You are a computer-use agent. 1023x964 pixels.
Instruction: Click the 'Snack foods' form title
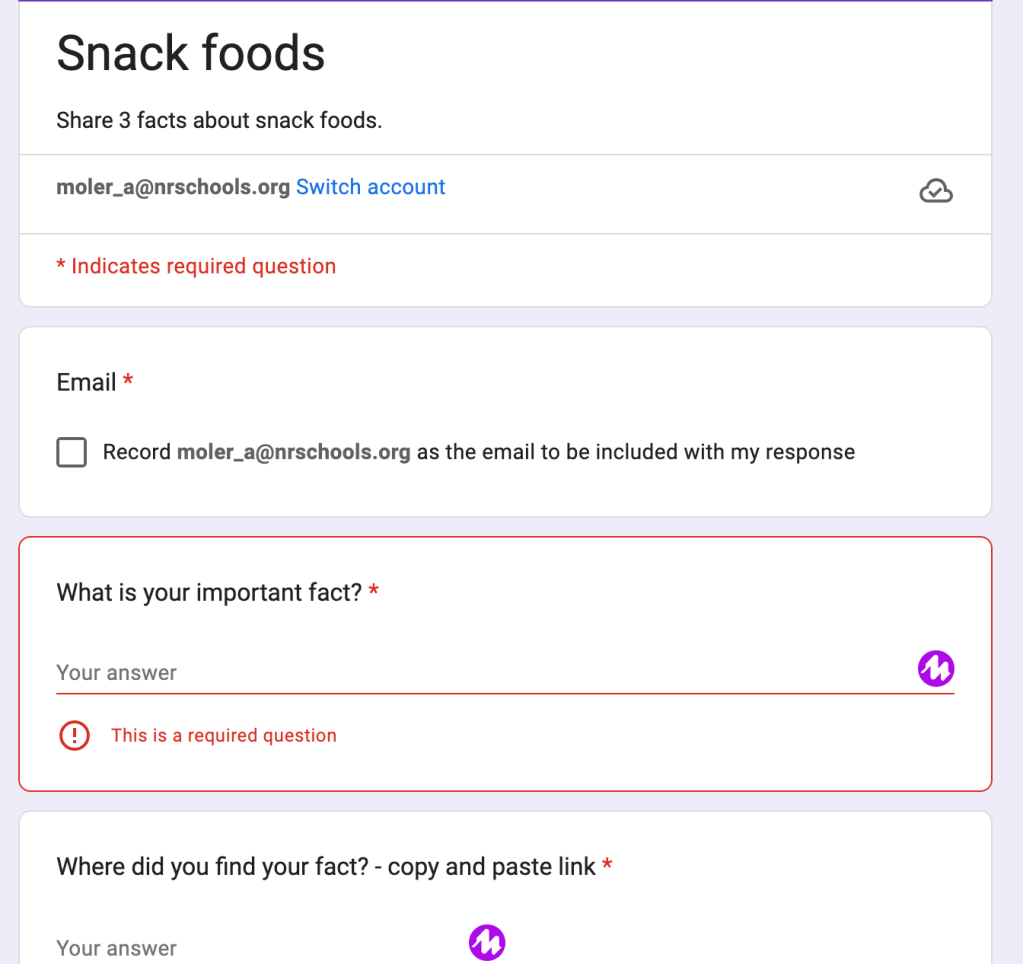191,53
